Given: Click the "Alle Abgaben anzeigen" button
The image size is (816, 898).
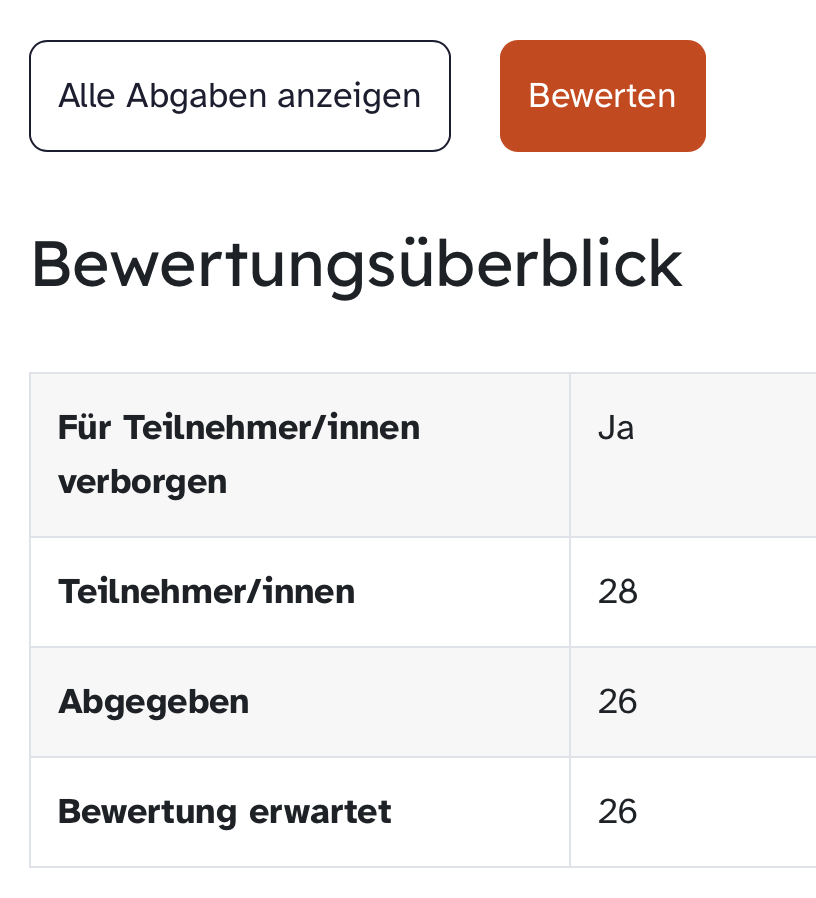Looking at the screenshot, I should point(240,96).
